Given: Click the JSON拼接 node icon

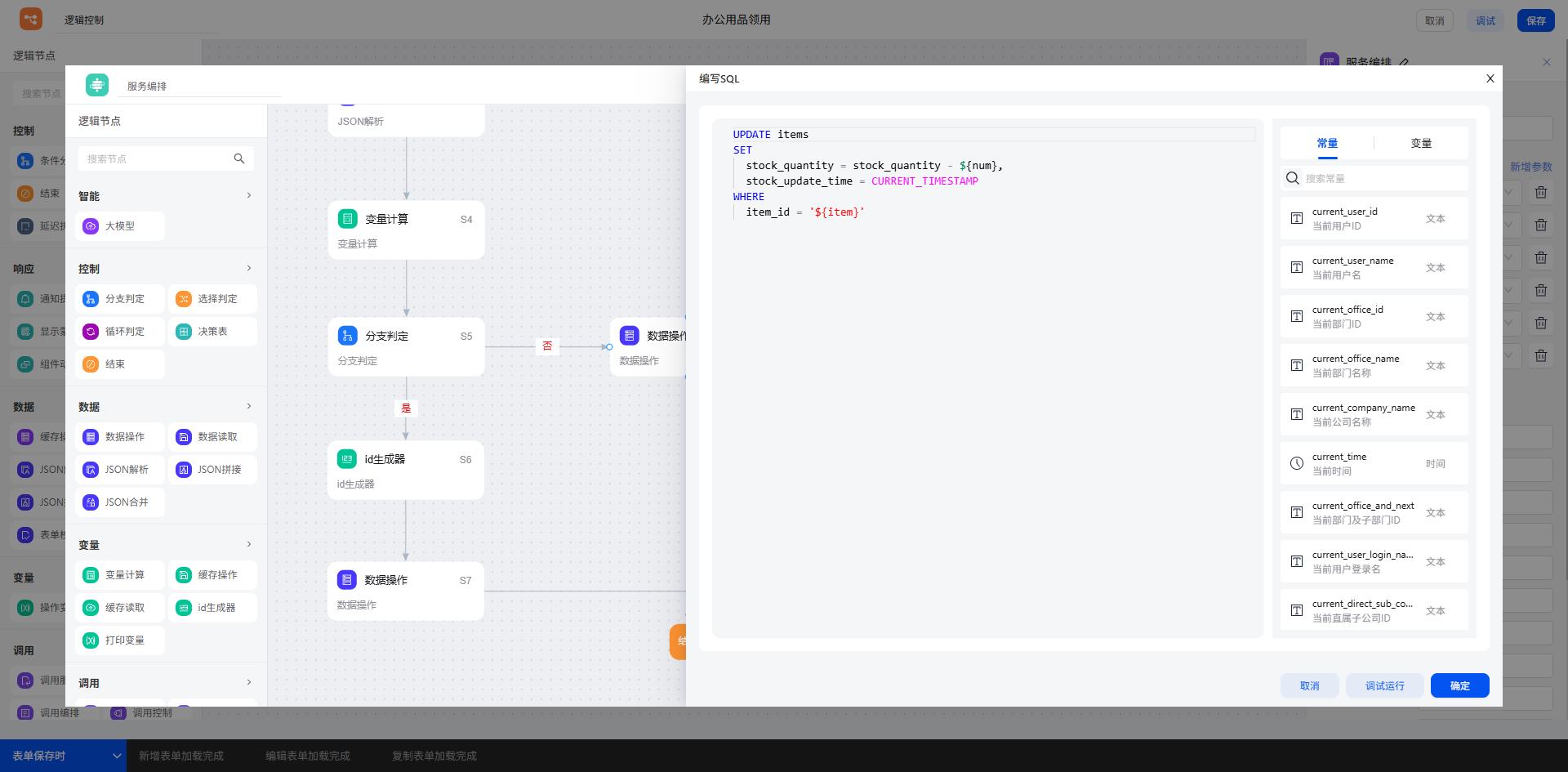Looking at the screenshot, I should click(x=184, y=470).
